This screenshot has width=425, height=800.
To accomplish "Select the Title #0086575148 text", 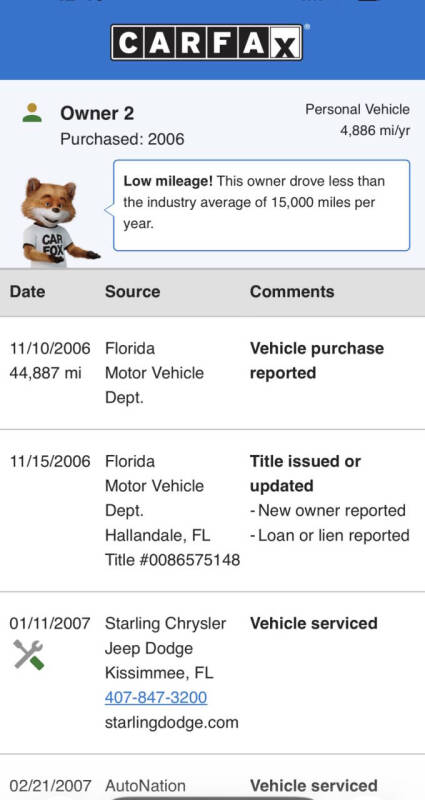I will [172, 560].
